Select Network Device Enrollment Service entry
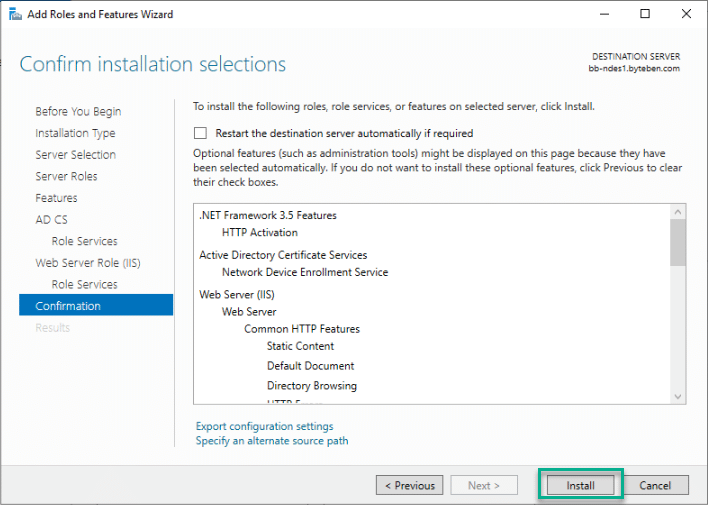 pos(305,272)
